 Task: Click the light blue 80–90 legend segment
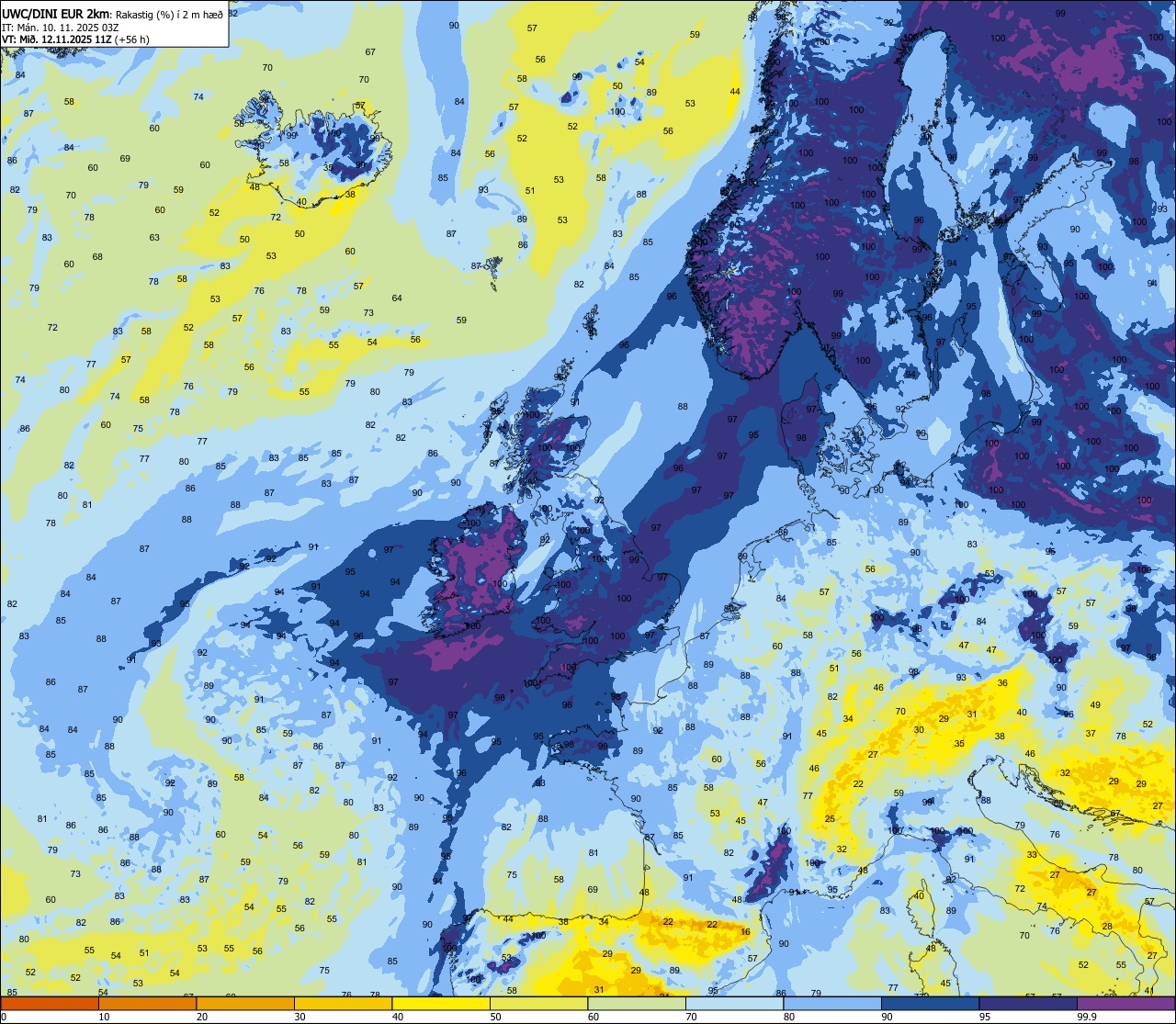coord(832,1003)
